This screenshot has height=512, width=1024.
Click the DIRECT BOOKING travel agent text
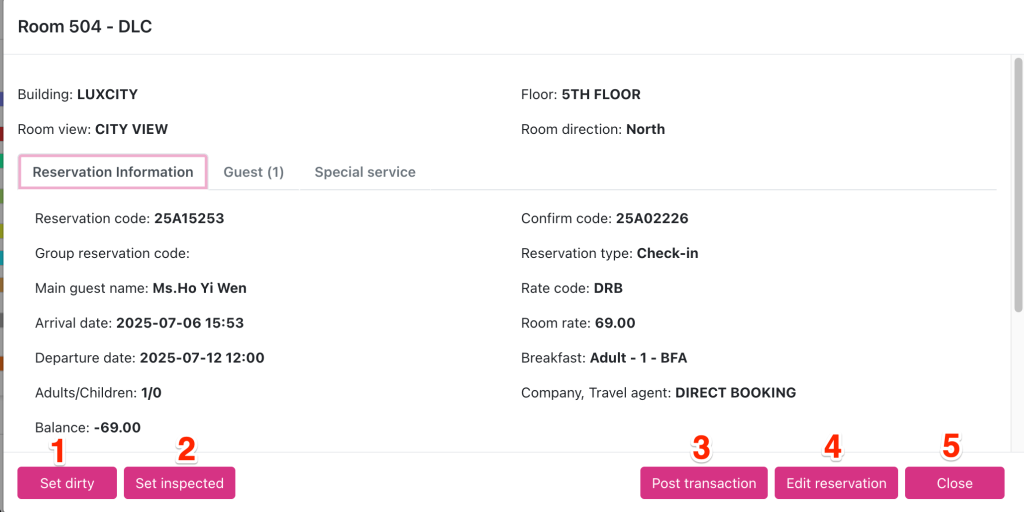click(x=735, y=393)
